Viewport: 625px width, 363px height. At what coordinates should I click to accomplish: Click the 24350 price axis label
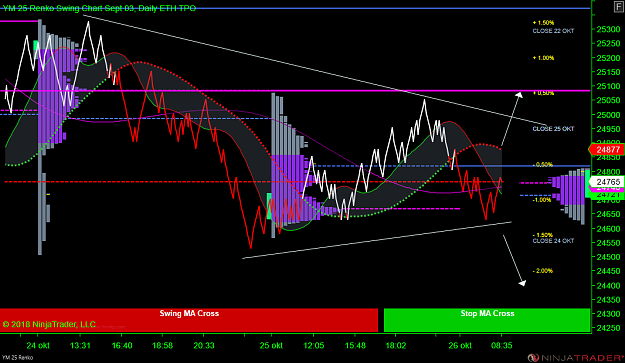click(x=608, y=300)
